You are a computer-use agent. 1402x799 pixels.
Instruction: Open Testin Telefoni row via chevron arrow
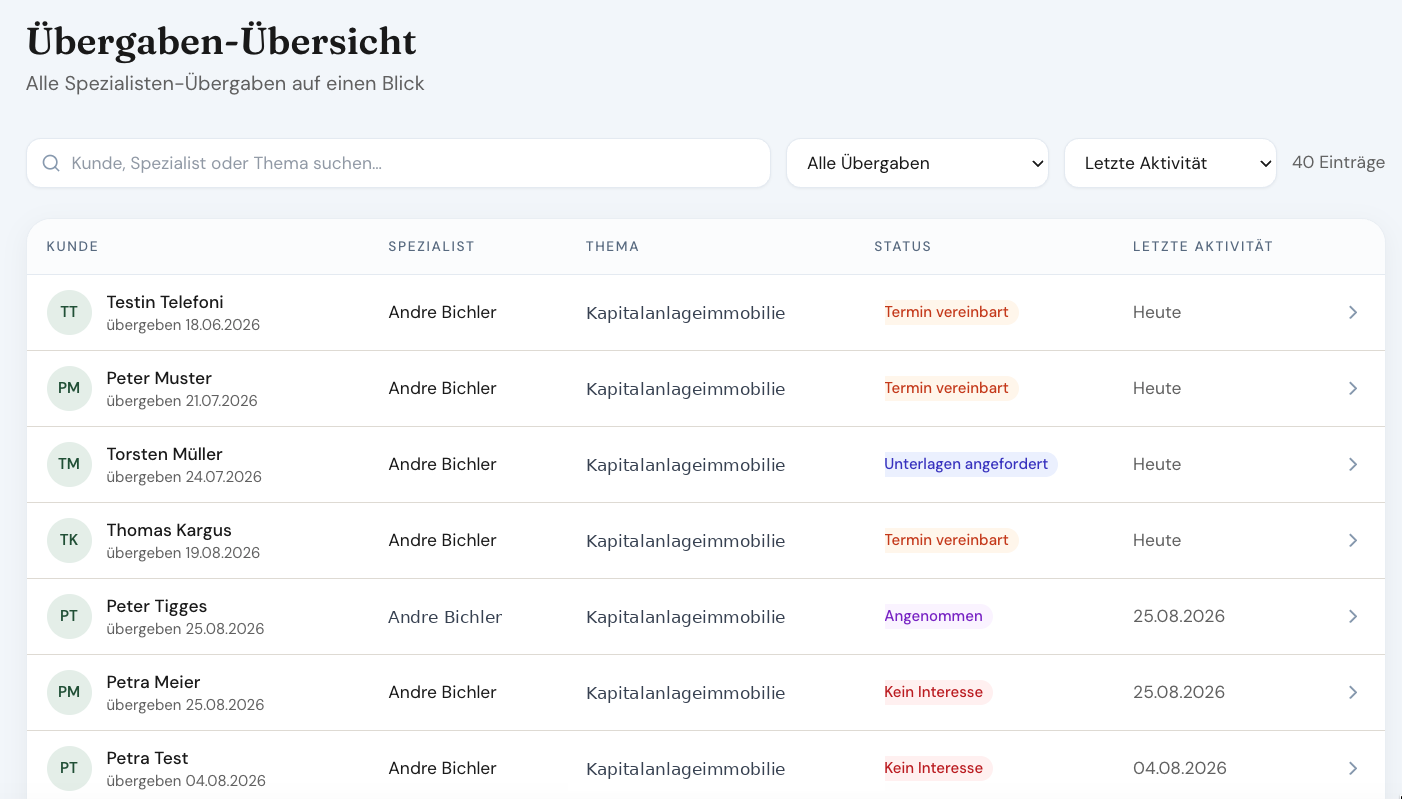click(x=1353, y=312)
